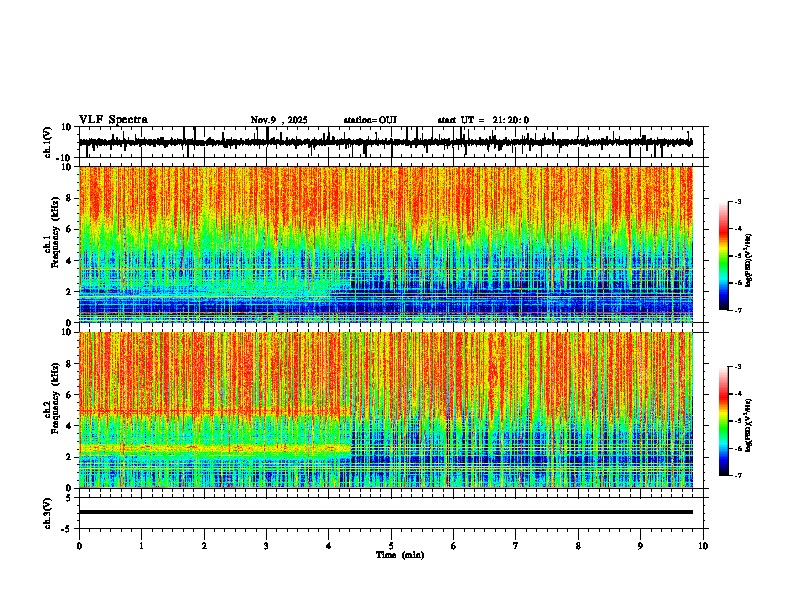Click the "7" tick on the Time axis
The image size is (792, 612).
pyautogui.click(x=516, y=546)
